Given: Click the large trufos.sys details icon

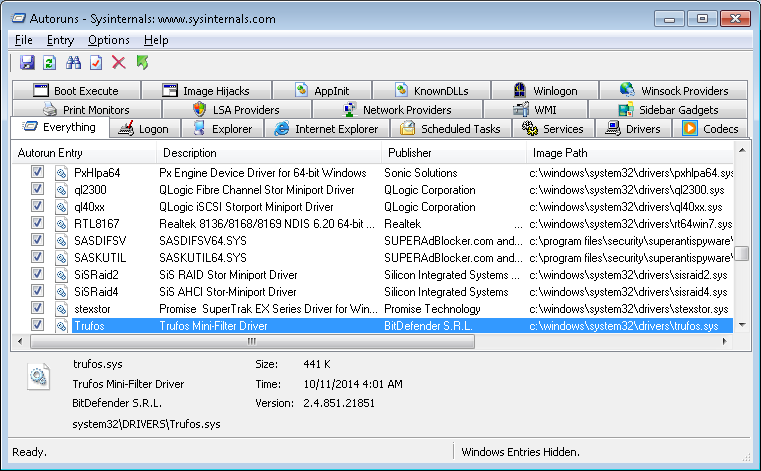Looking at the screenshot, I should 38,376.
